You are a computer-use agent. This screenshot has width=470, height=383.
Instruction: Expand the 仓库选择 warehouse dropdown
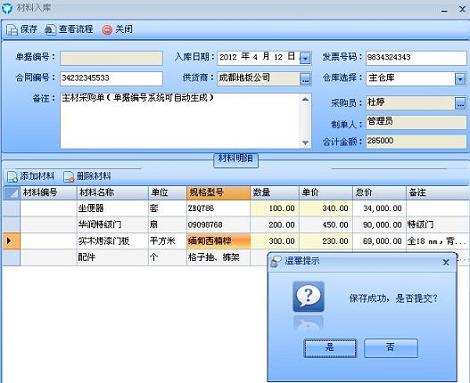[x=460, y=79]
